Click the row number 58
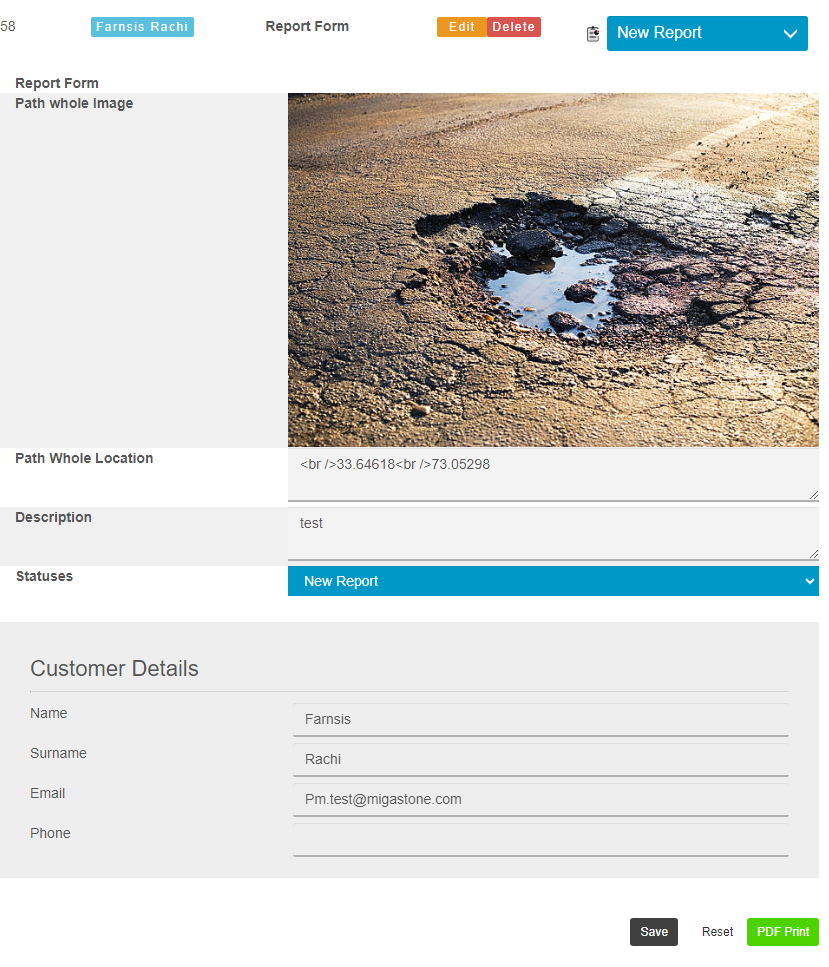 click(x=8, y=27)
